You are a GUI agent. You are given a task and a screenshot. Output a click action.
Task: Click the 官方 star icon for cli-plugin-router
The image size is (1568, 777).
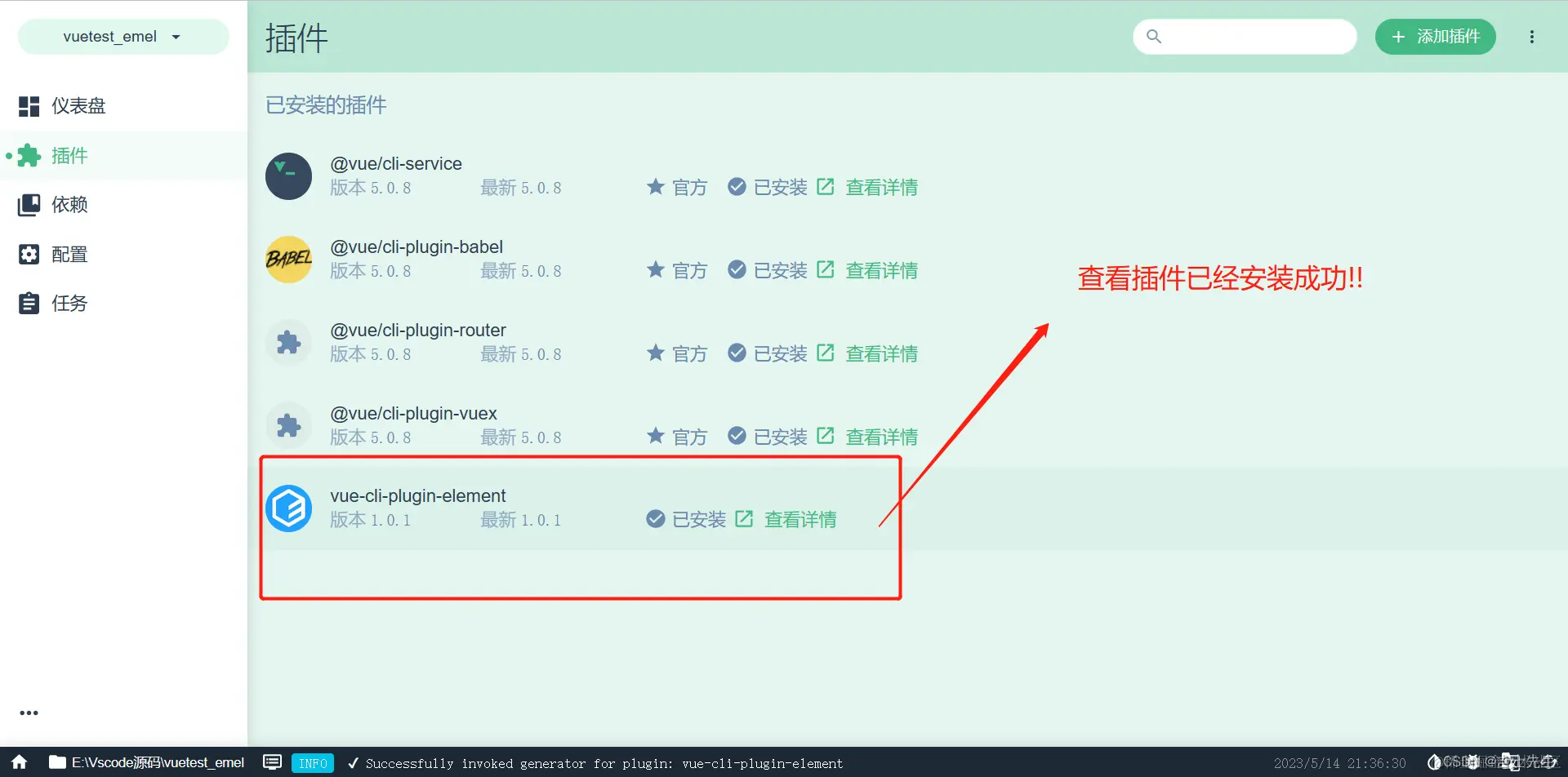point(656,353)
